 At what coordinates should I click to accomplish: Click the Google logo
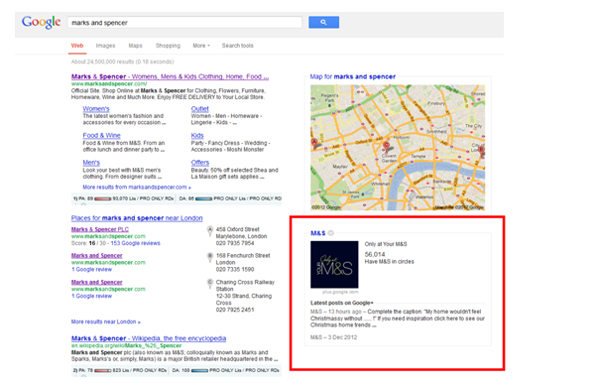(x=41, y=23)
